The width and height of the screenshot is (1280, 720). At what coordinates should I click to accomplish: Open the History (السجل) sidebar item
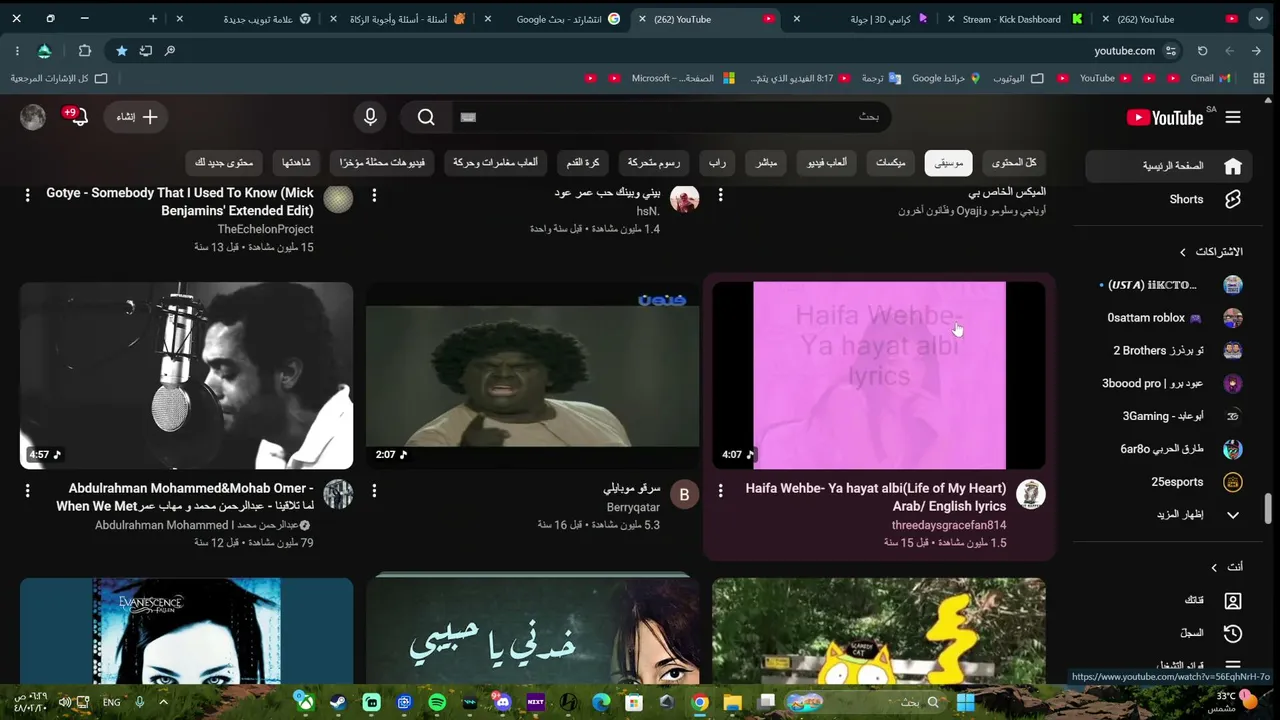pyautogui.click(x=1168, y=633)
